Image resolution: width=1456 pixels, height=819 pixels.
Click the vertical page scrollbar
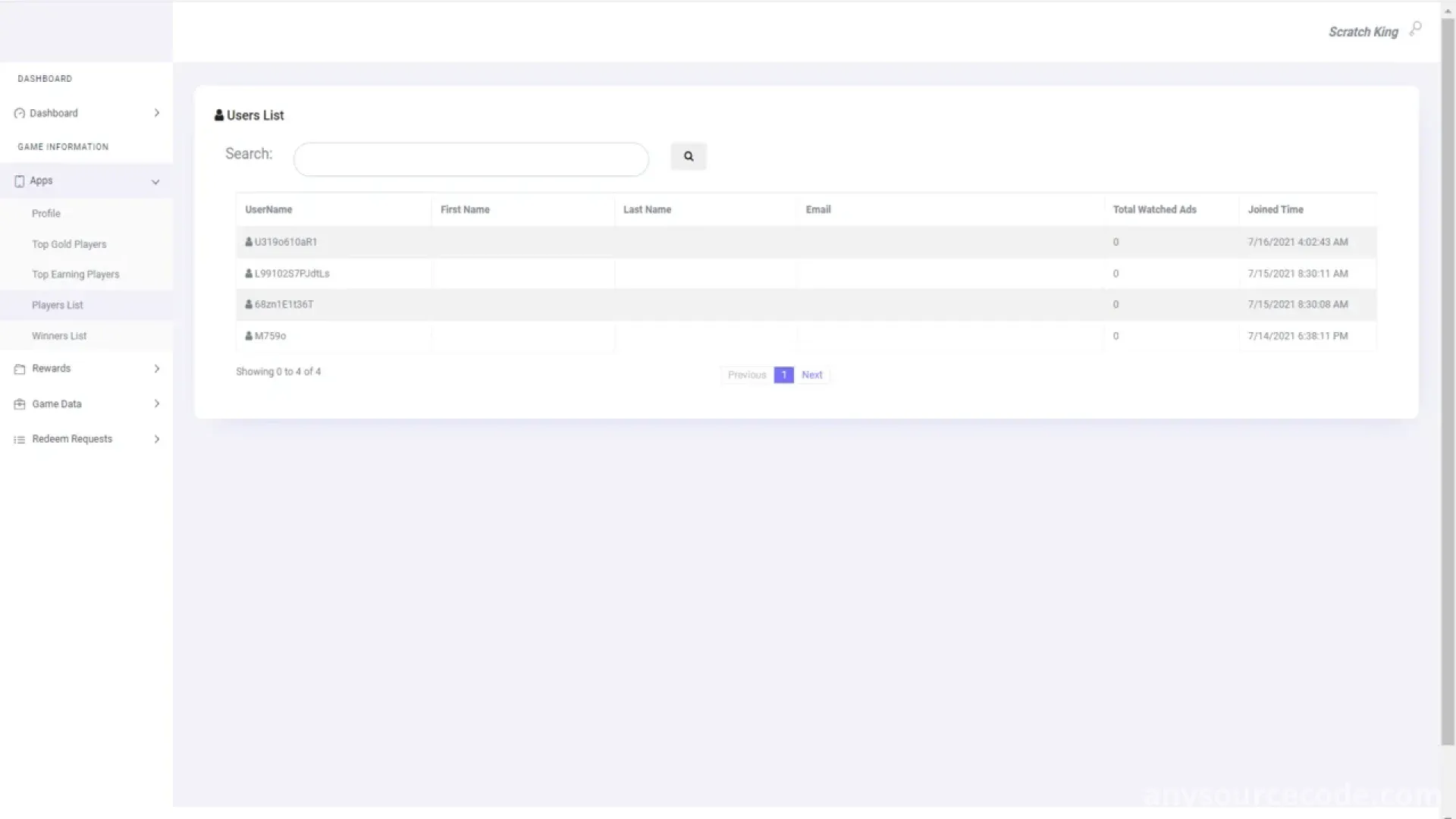coord(1447,379)
